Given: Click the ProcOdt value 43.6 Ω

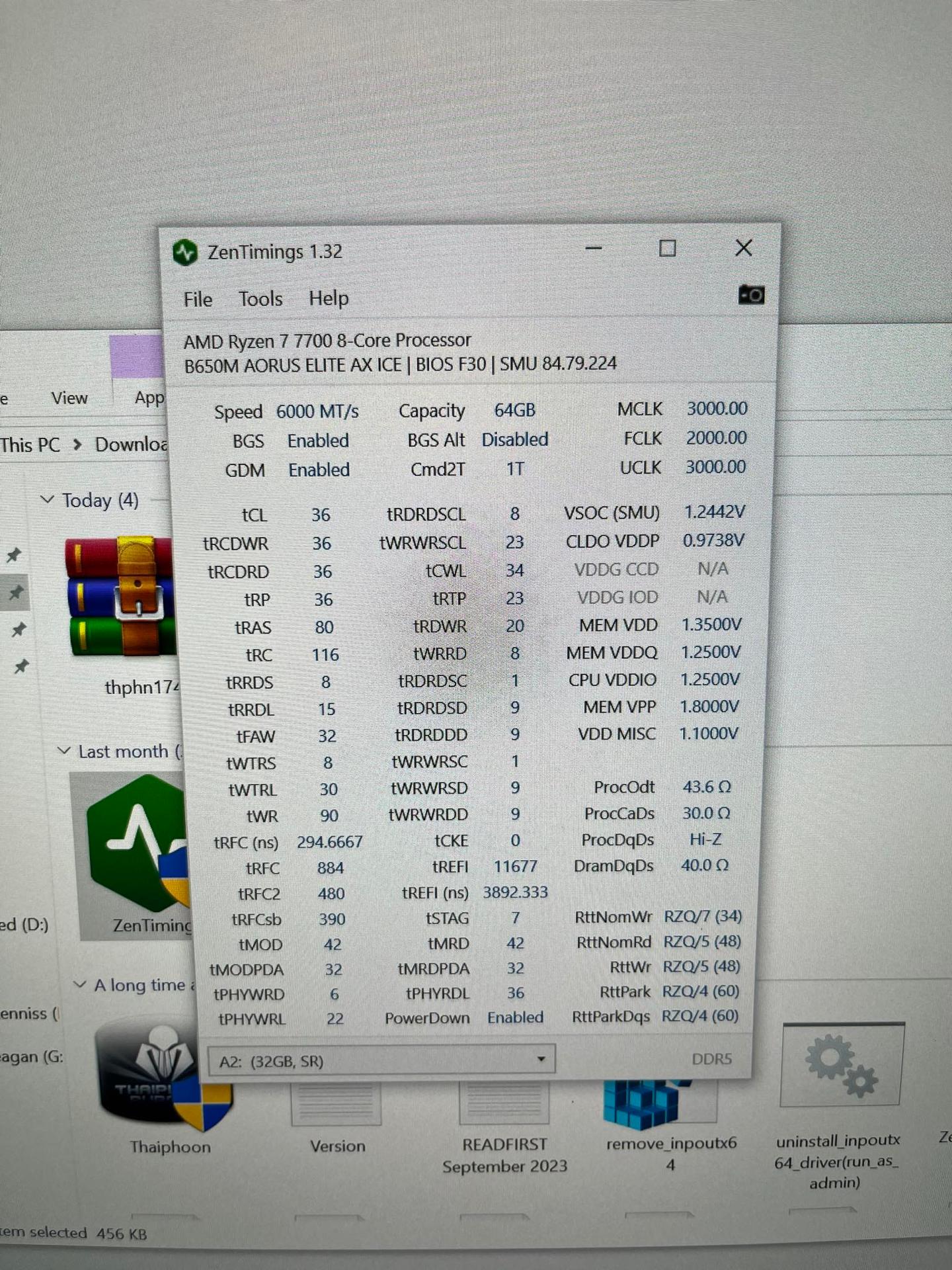Looking at the screenshot, I should tap(707, 787).
